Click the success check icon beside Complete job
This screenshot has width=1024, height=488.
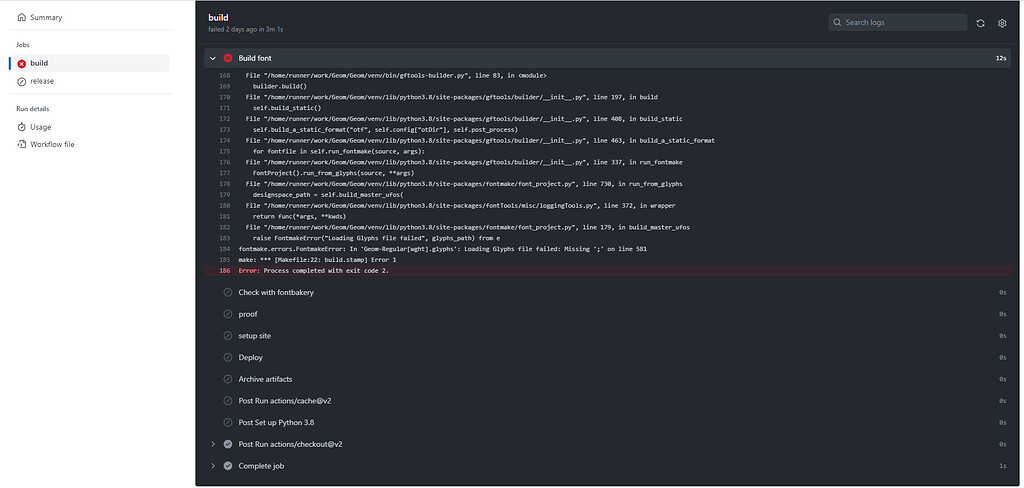coord(228,466)
